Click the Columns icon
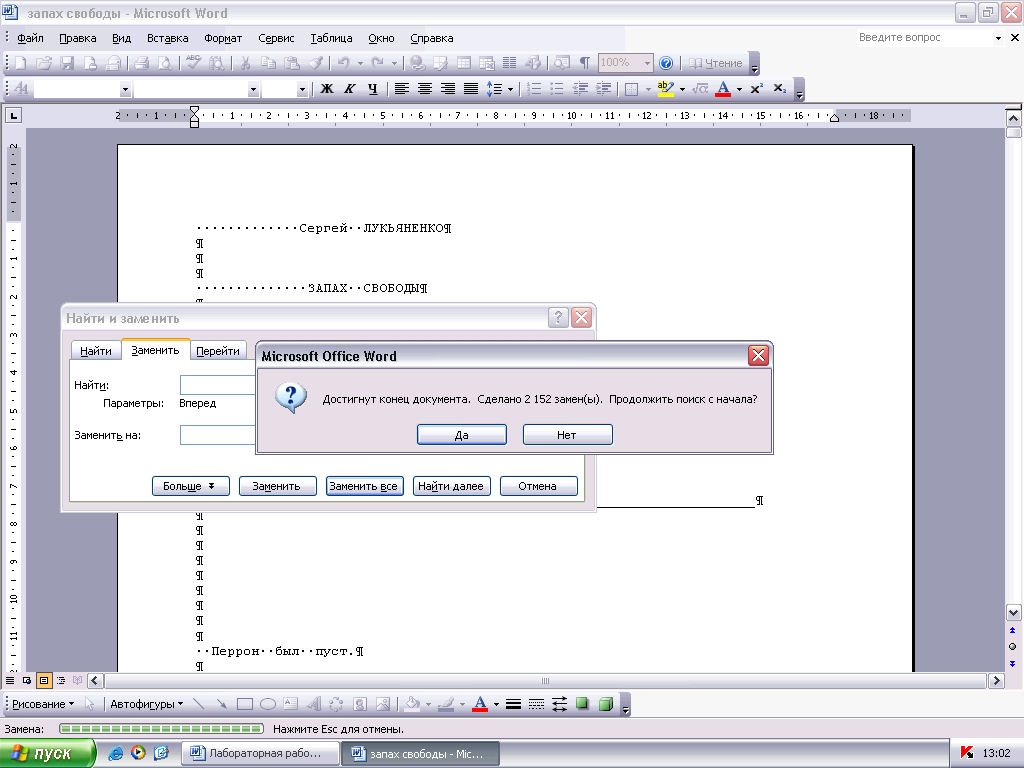The image size is (1024, 768). [509, 63]
